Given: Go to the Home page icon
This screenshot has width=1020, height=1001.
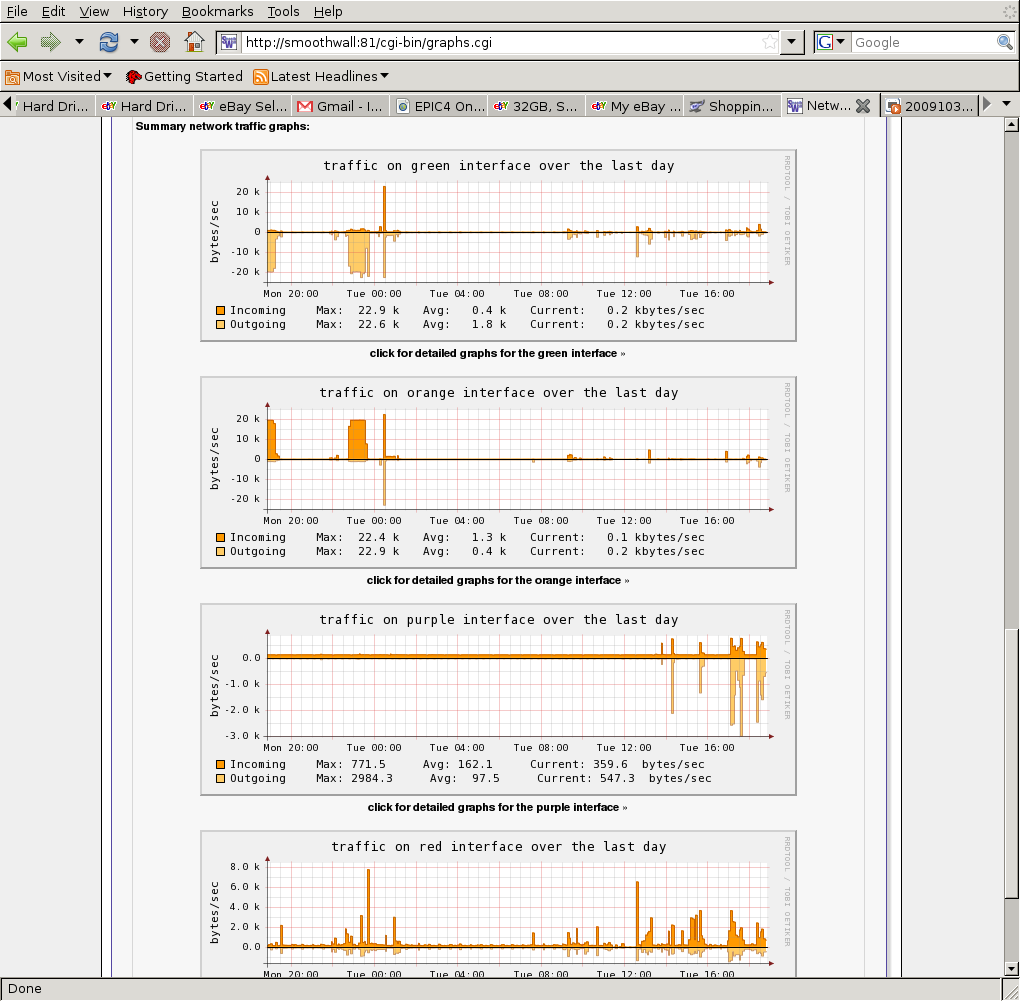Looking at the screenshot, I should point(194,42).
